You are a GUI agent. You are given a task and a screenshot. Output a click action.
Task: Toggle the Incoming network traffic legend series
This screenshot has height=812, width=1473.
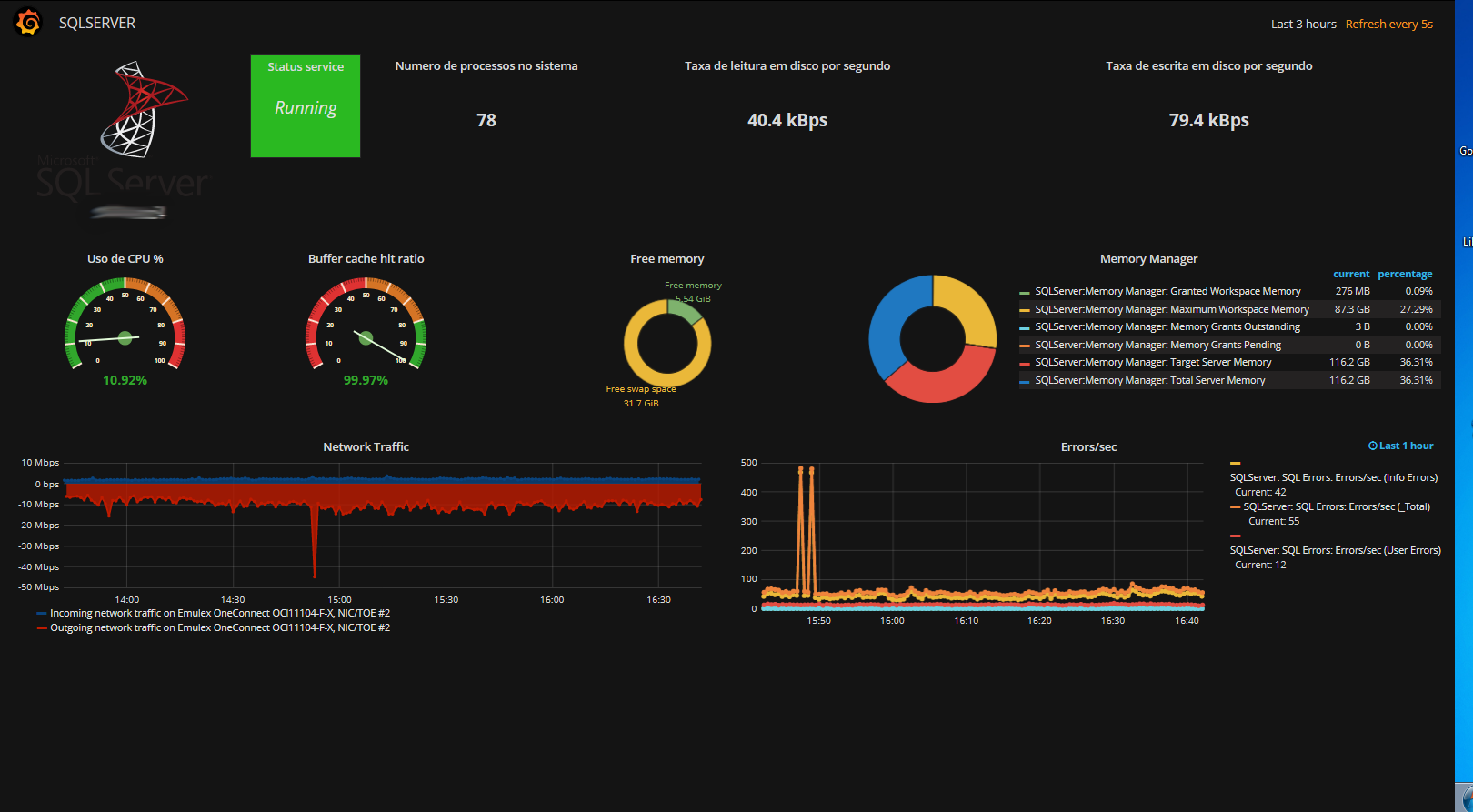click(220, 614)
